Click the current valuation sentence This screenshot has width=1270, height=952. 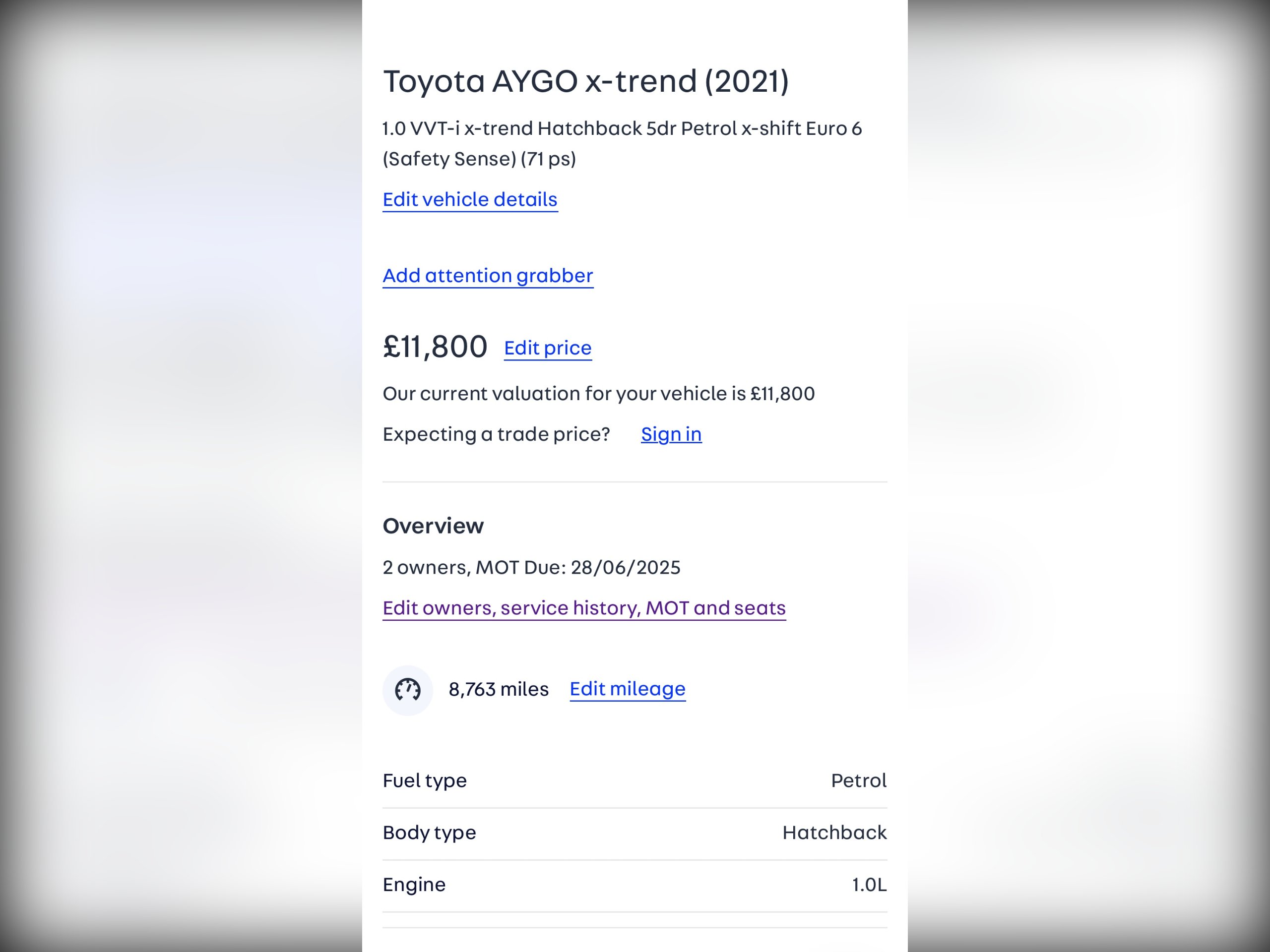pyautogui.click(x=599, y=394)
